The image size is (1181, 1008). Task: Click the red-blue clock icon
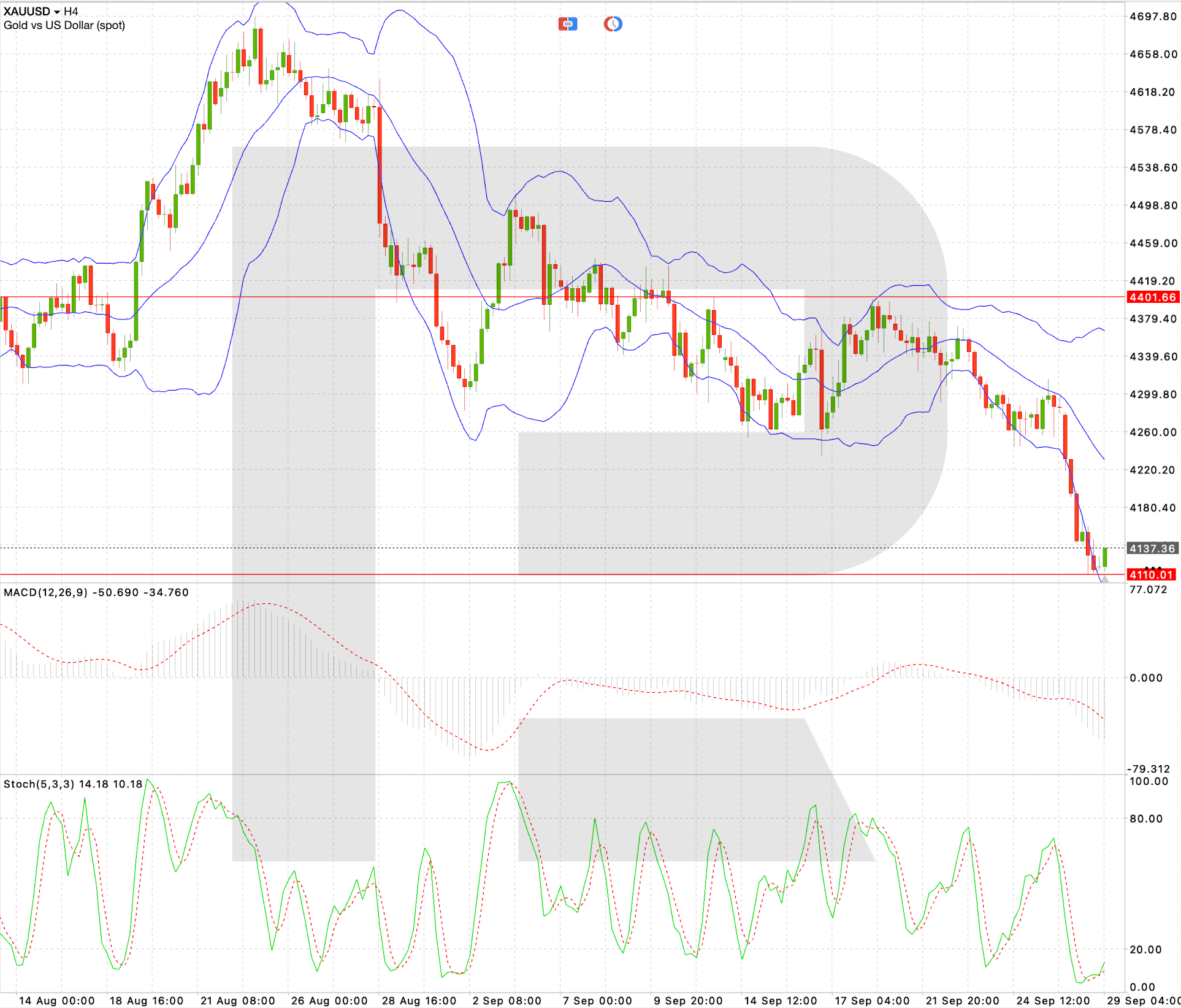pyautogui.click(x=613, y=24)
